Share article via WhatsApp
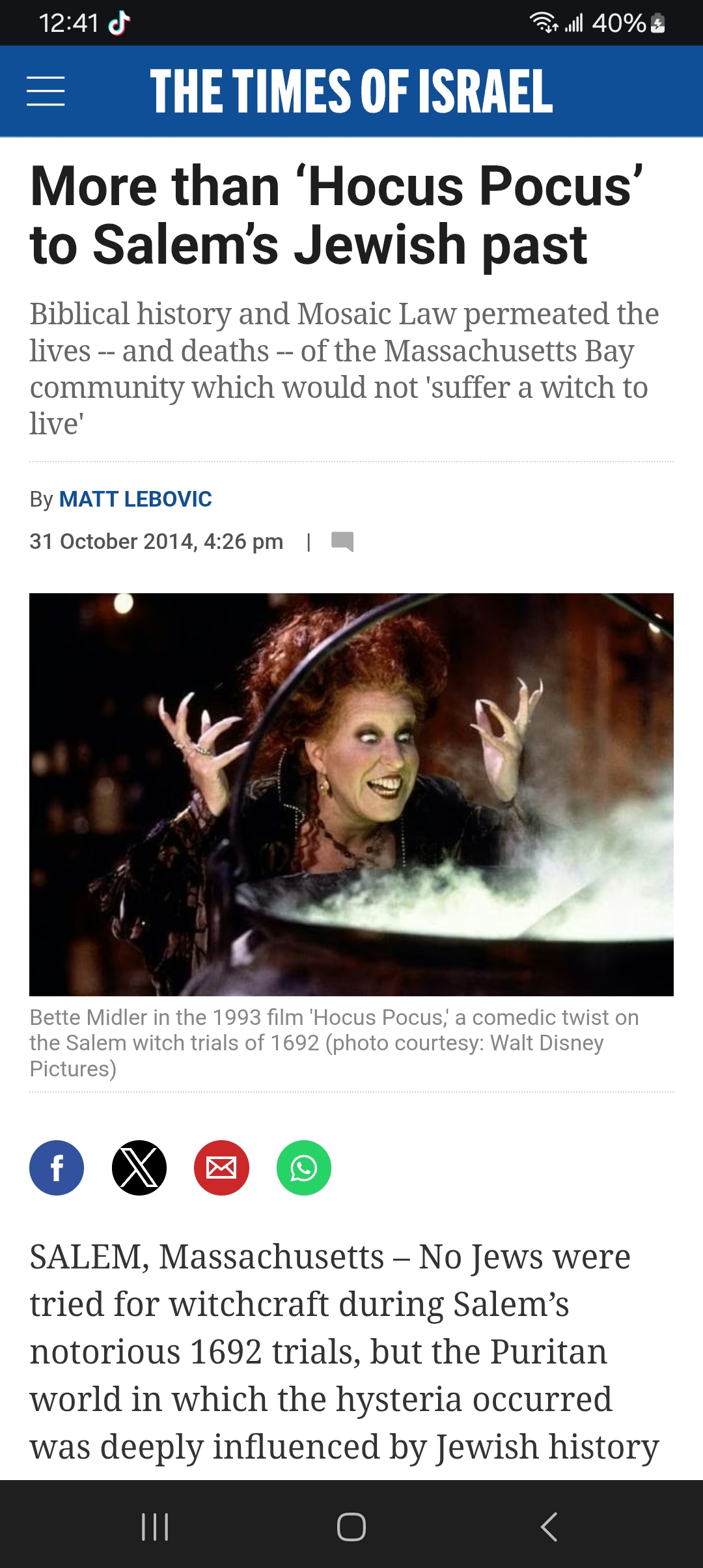This screenshot has height=1568, width=703. click(304, 1168)
